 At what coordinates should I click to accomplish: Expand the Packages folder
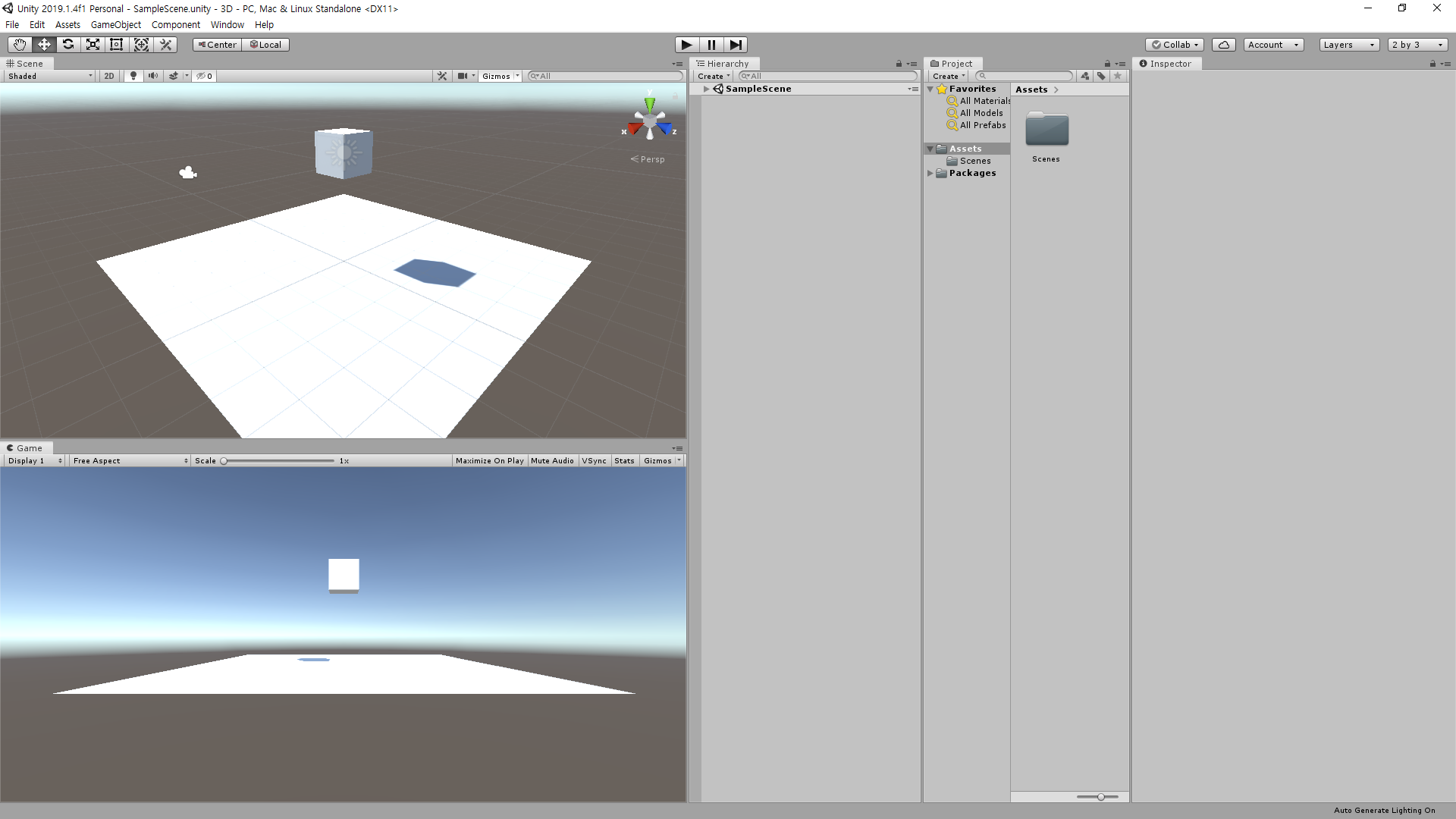pos(930,173)
